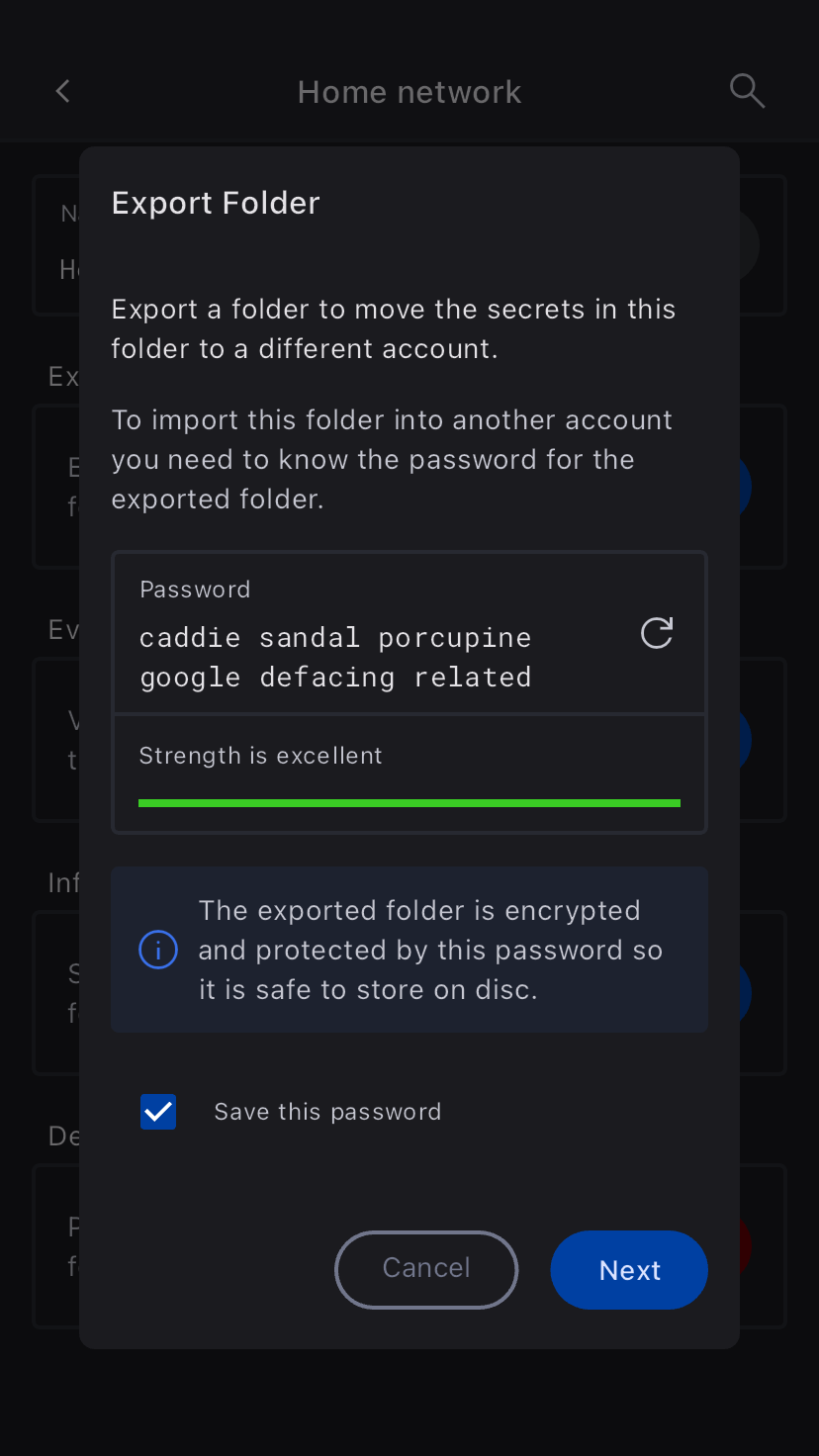Regenerate the password with the refresh icon

click(x=657, y=633)
